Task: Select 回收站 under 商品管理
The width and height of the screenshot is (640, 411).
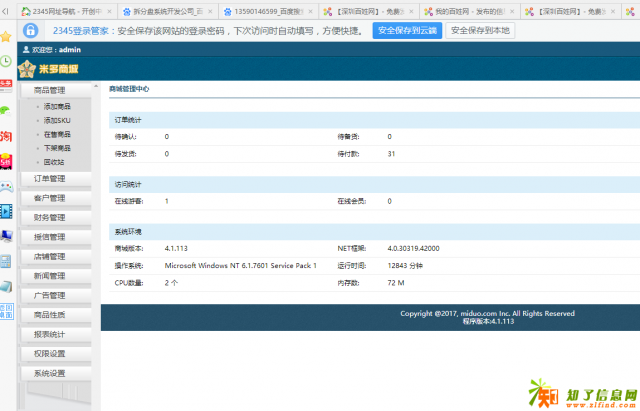Action: pos(54,161)
